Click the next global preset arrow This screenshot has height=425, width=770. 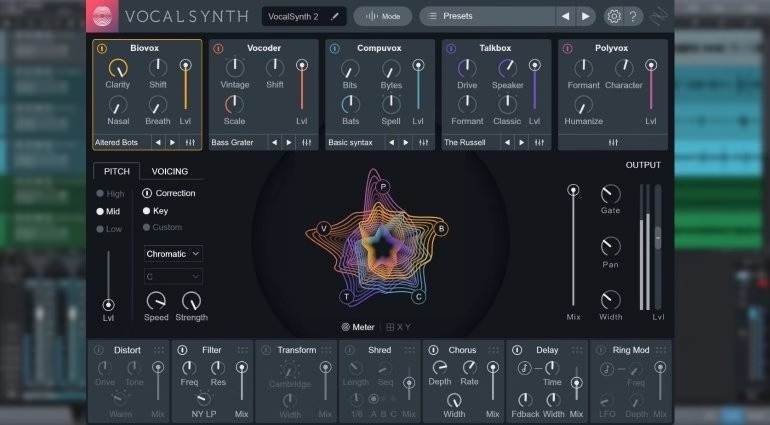tap(586, 16)
